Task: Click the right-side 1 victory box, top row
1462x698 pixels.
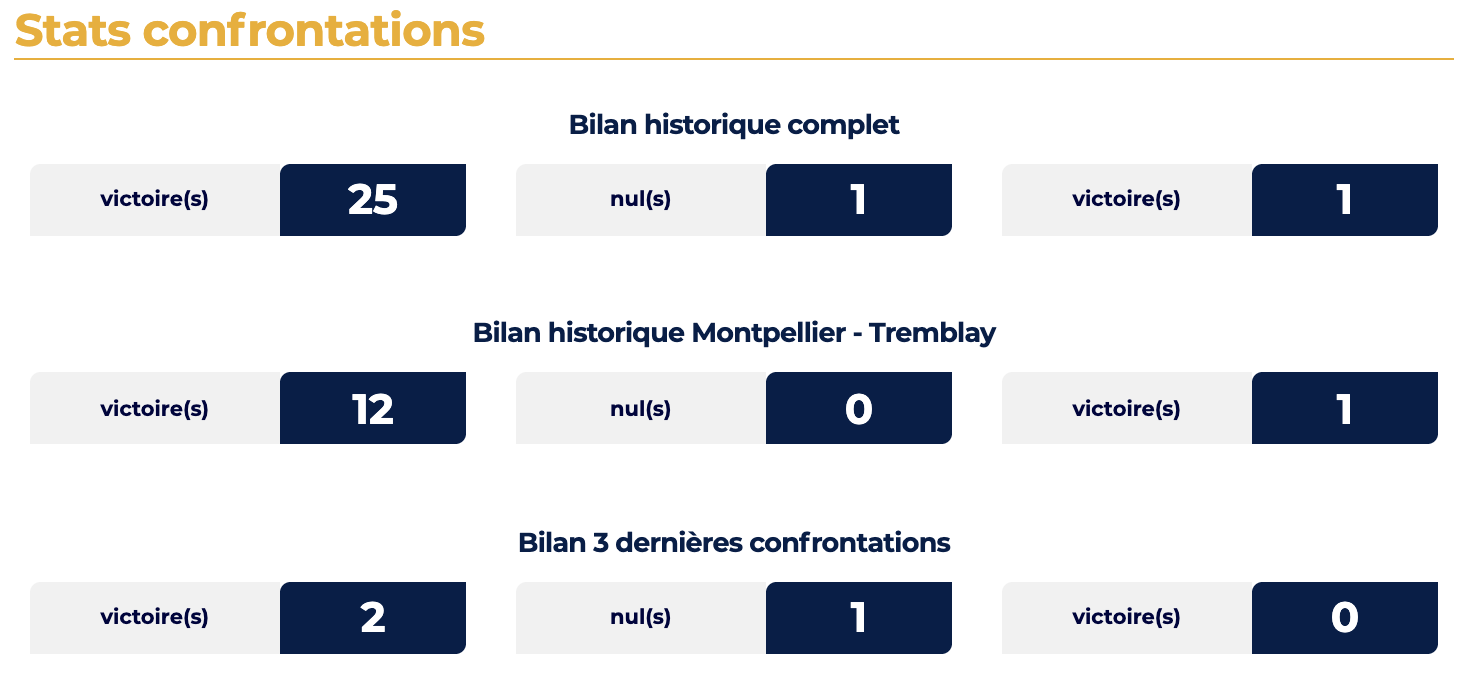Action: 1345,200
